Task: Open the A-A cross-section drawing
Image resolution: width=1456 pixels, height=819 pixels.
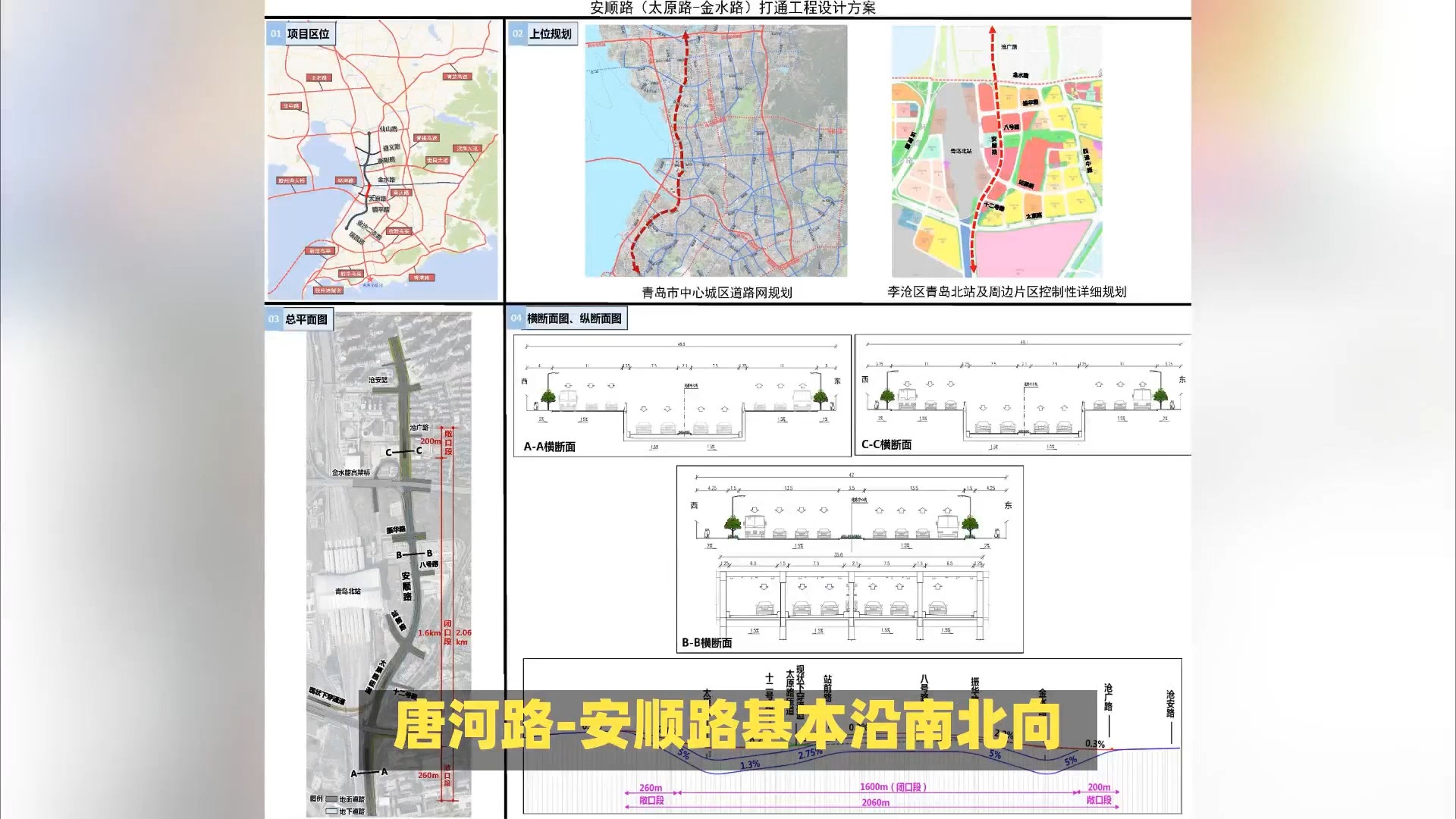Action: (682, 396)
